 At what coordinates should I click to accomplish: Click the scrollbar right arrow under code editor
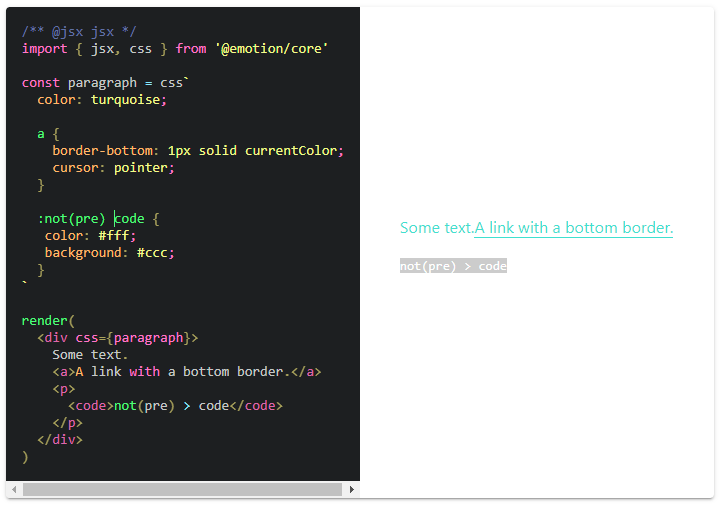point(351,489)
